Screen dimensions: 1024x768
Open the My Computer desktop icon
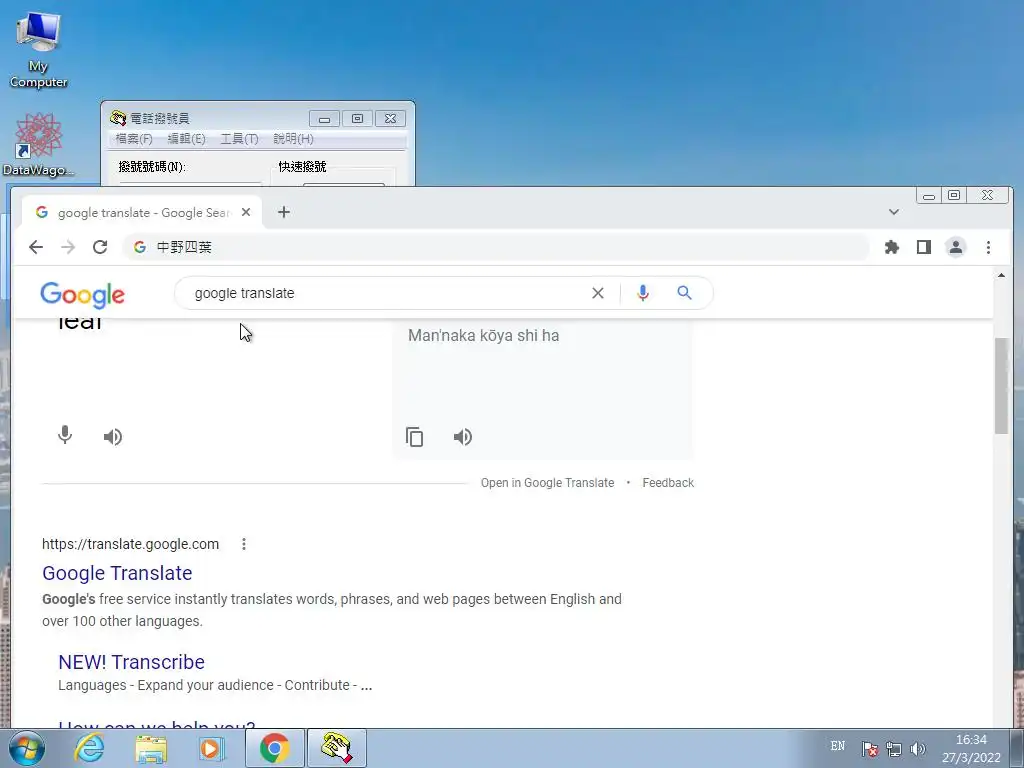click(38, 51)
